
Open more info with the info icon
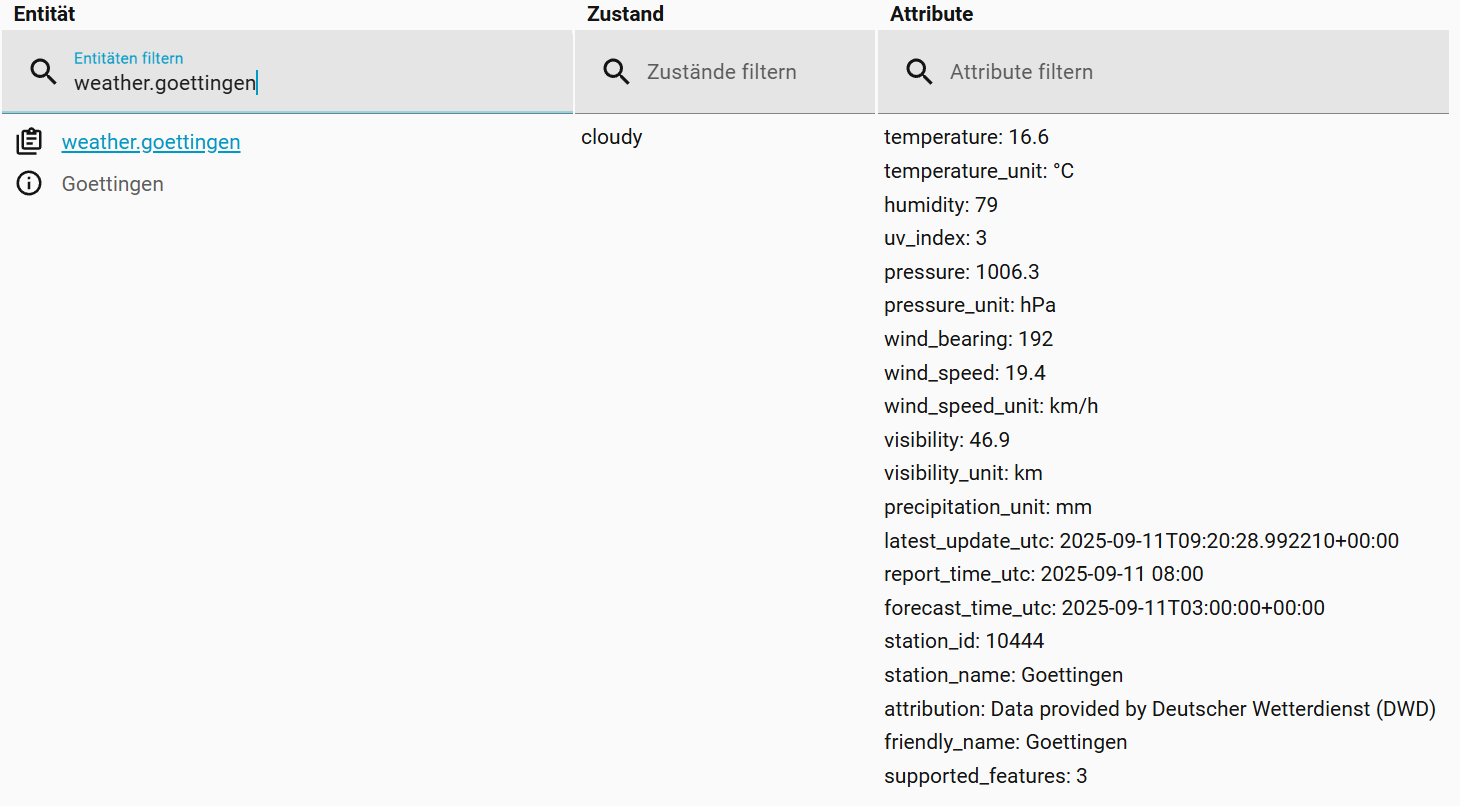[x=29, y=184]
